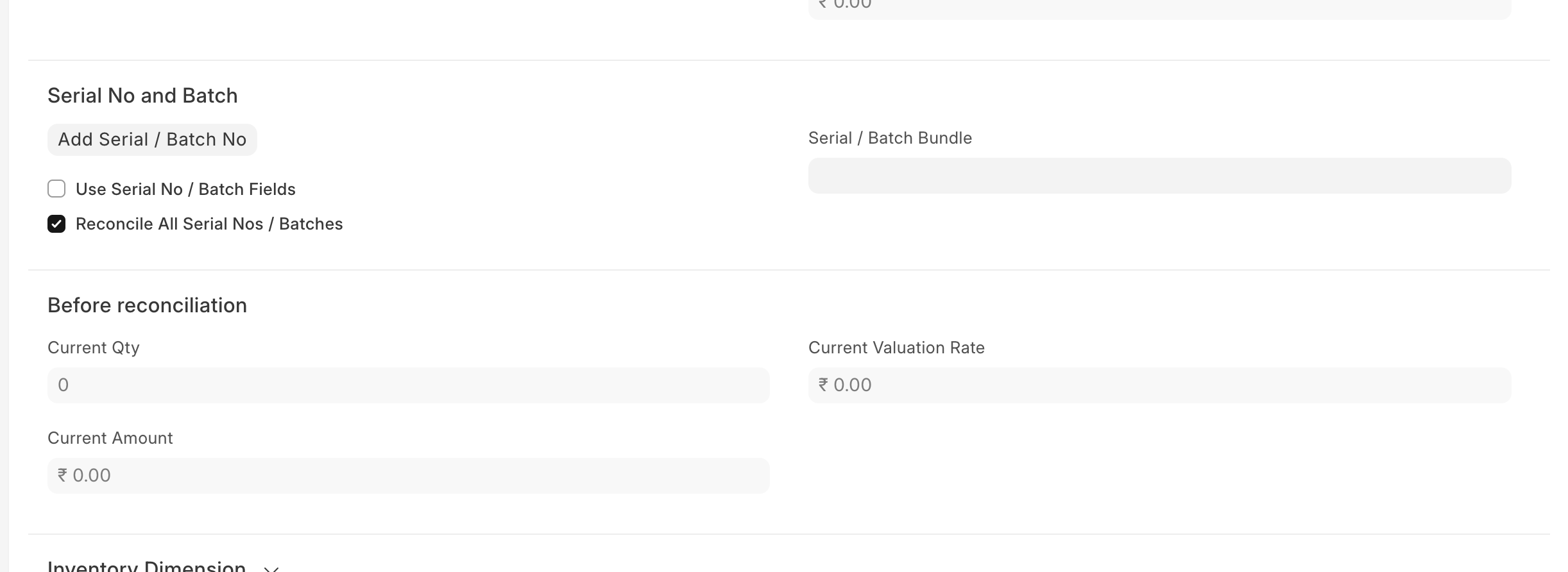Click the Before reconciliation section heading
This screenshot has width=1568, height=572.
coord(147,305)
